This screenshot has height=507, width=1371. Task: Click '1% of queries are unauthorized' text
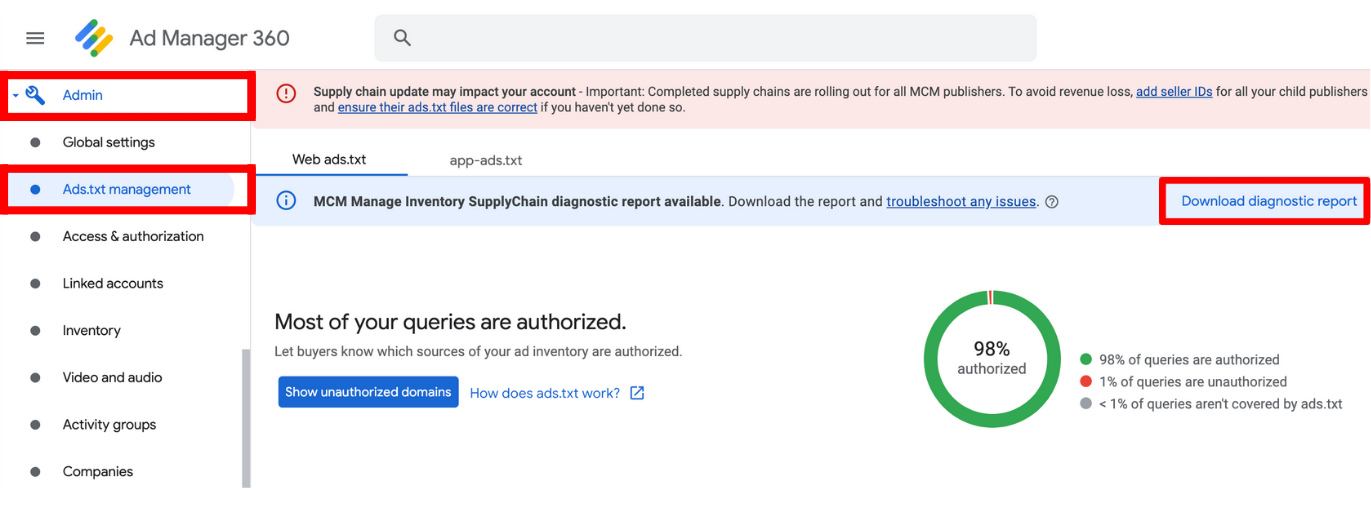tap(1193, 381)
